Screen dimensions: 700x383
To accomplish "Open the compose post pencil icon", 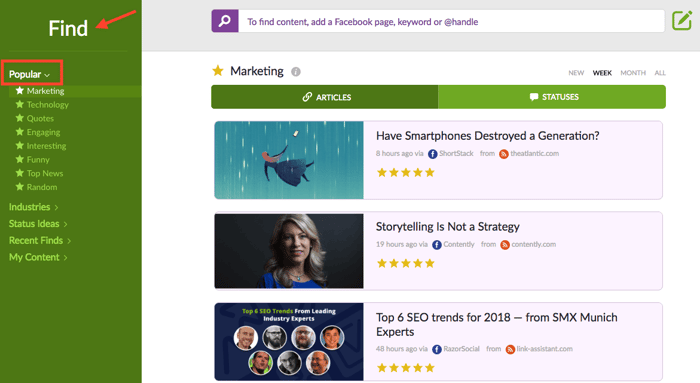I will click(x=682, y=21).
